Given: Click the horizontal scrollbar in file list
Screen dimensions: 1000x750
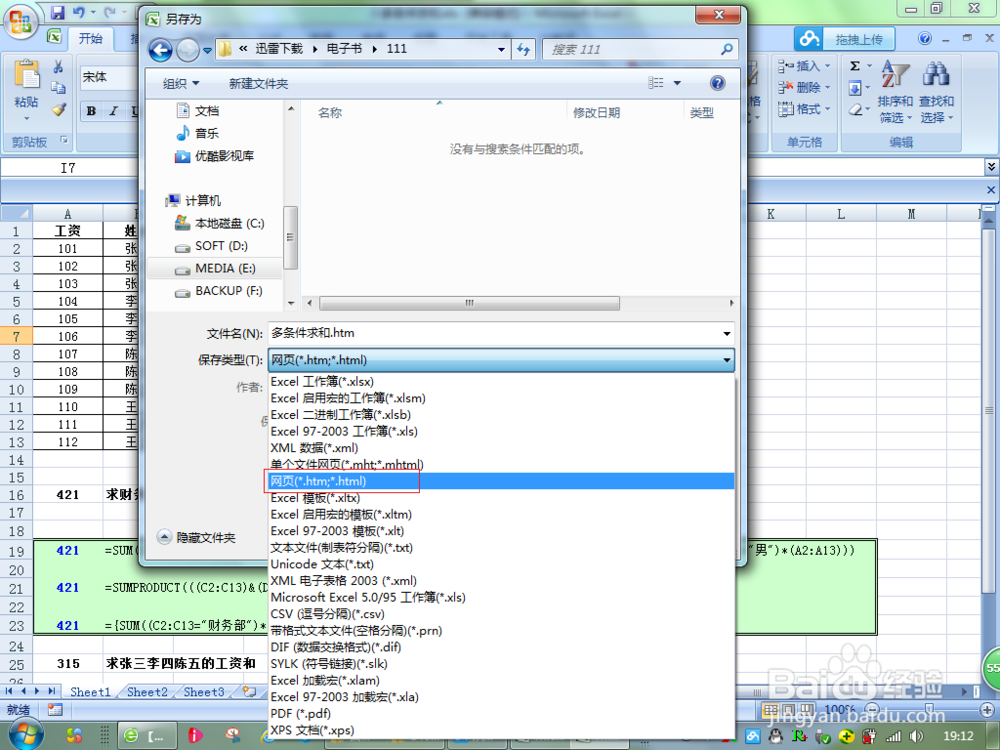Looking at the screenshot, I should pyautogui.click(x=469, y=303).
